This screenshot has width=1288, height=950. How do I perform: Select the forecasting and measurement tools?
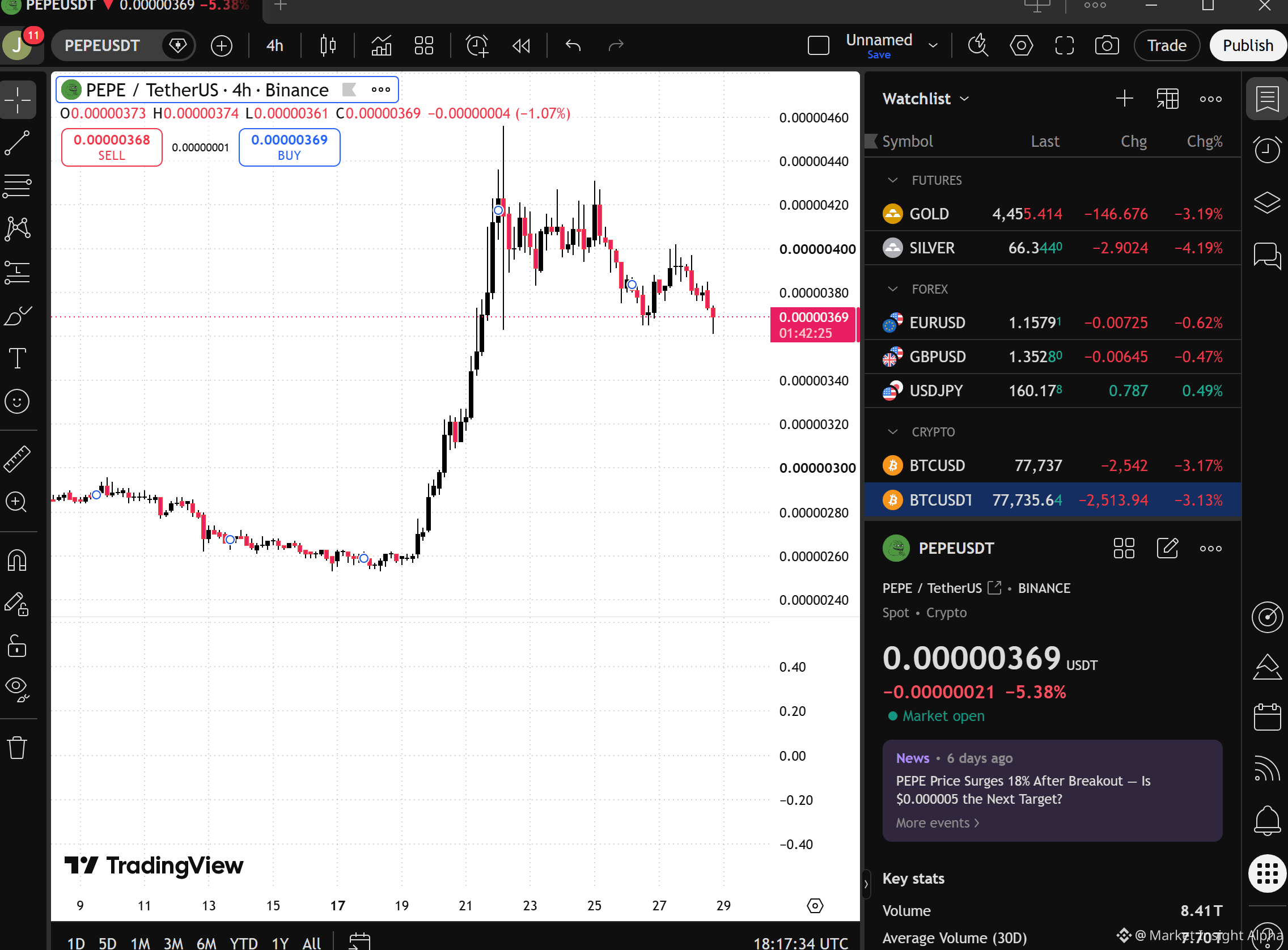pyautogui.click(x=17, y=272)
